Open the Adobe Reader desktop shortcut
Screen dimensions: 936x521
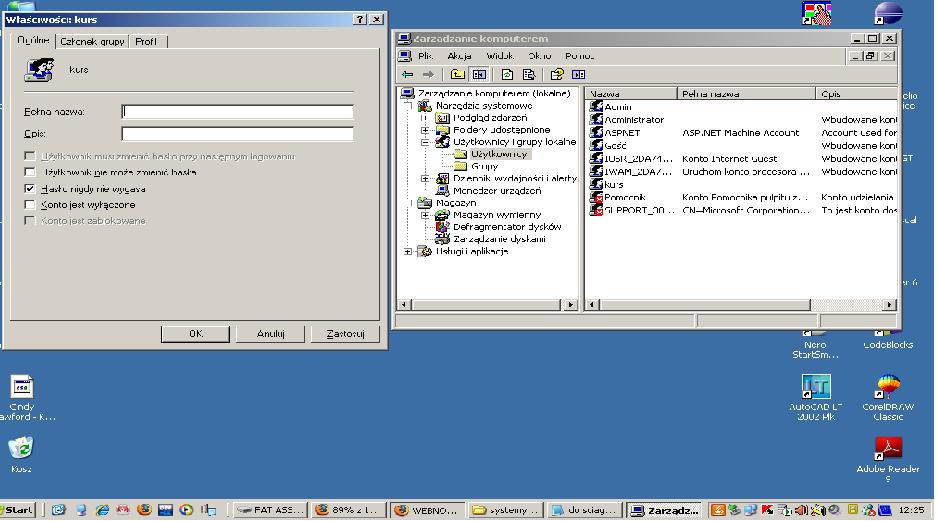click(888, 448)
